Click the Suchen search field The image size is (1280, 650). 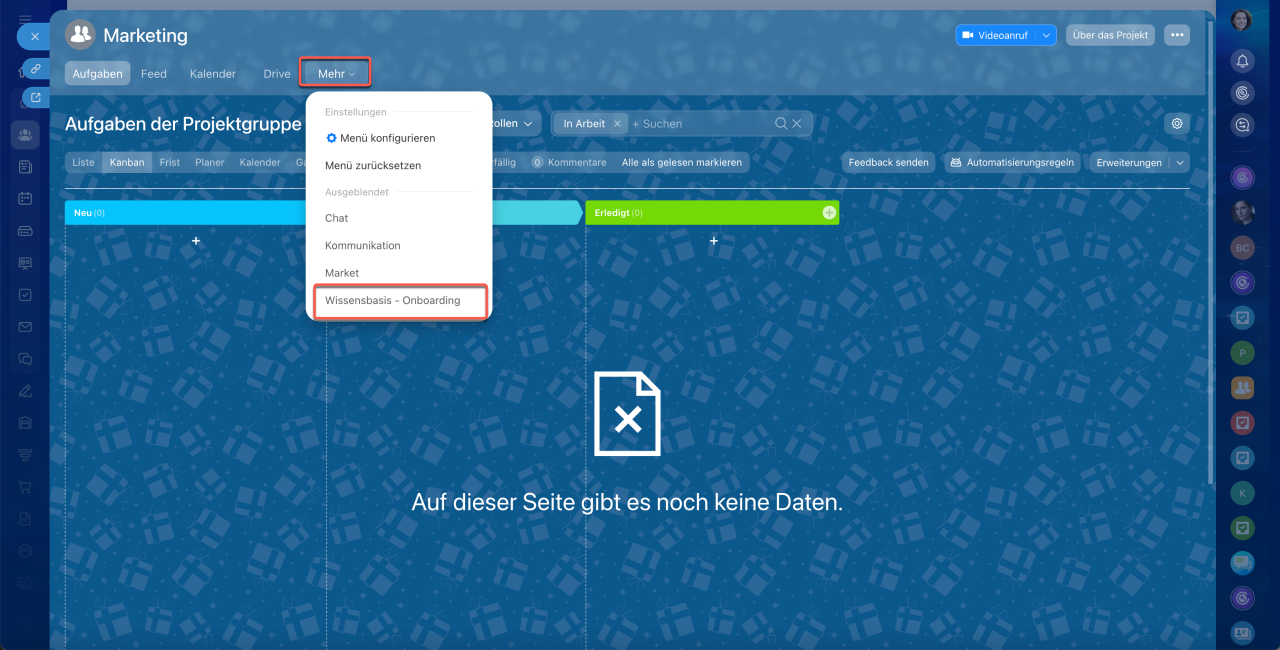(x=700, y=124)
